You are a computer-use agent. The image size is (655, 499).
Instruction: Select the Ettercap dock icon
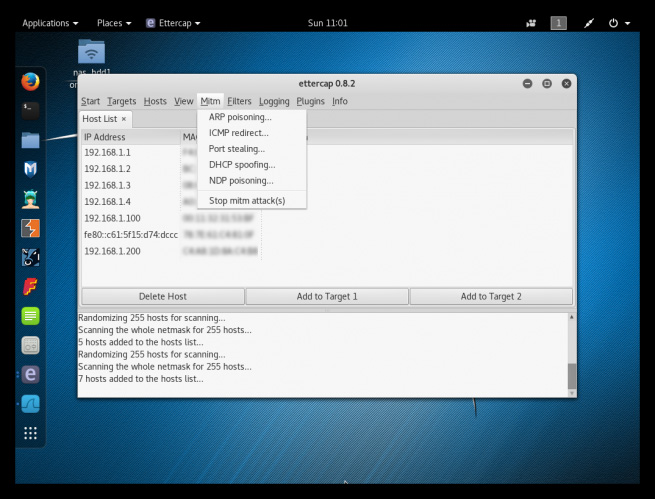30,375
